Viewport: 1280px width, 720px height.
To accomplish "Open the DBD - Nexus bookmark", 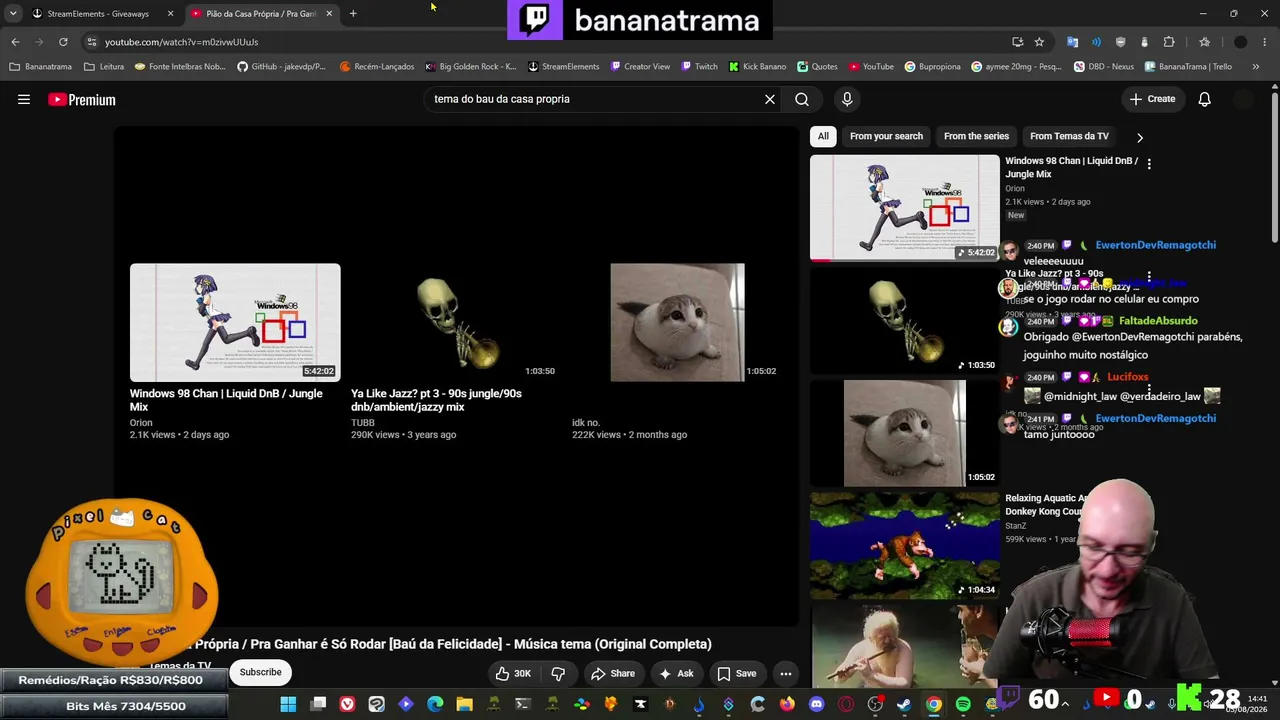I will pyautogui.click(x=1104, y=67).
